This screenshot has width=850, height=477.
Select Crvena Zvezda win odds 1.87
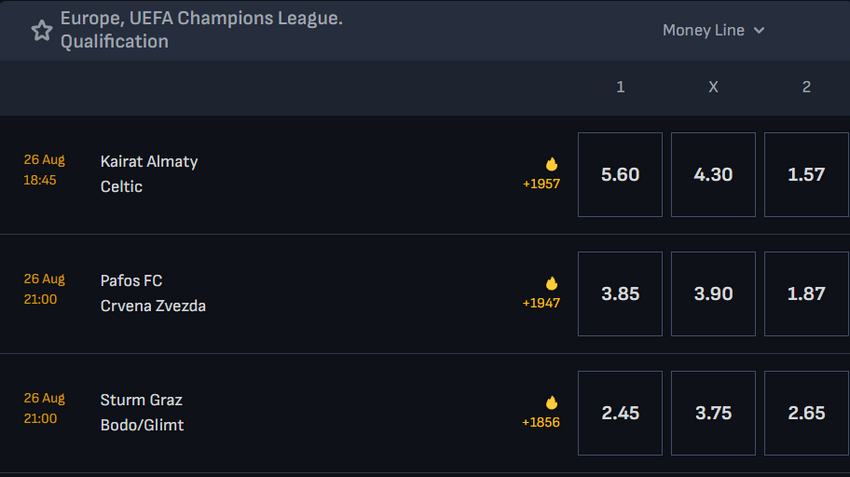[x=806, y=294]
